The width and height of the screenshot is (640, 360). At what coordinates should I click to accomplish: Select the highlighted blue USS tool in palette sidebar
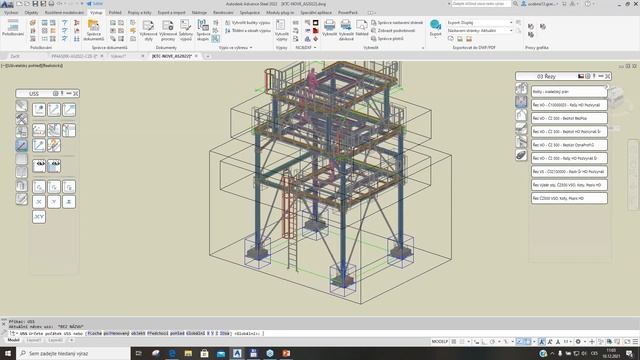coord(22,145)
